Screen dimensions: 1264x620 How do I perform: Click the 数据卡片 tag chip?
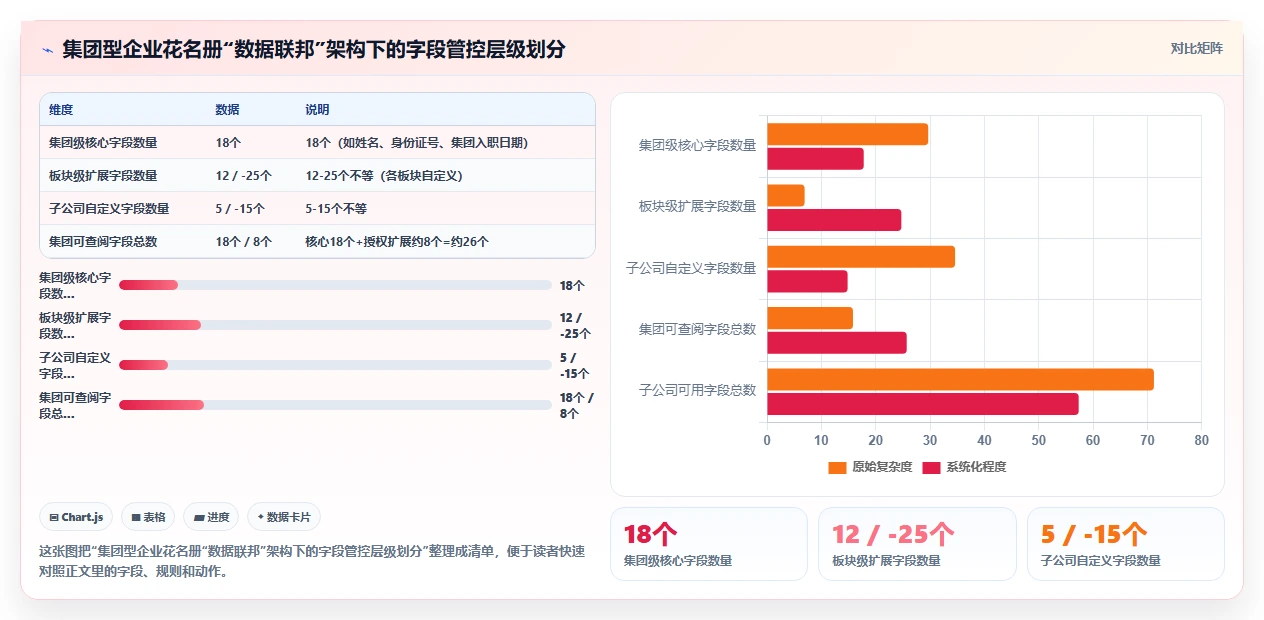(x=284, y=517)
